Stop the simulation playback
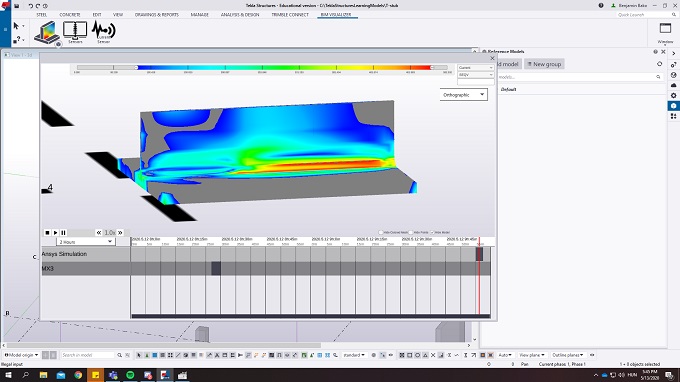680x382 pixels. 47,233
